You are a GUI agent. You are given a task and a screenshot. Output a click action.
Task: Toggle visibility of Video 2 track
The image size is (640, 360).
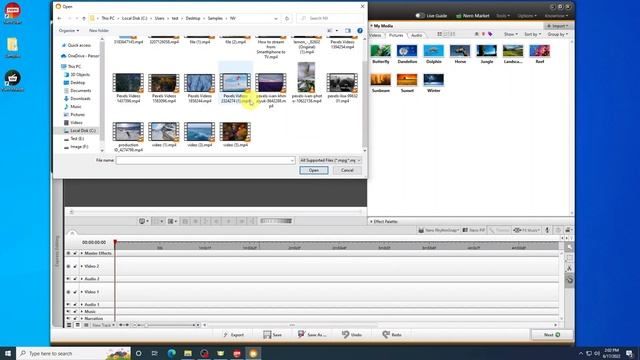68,266
